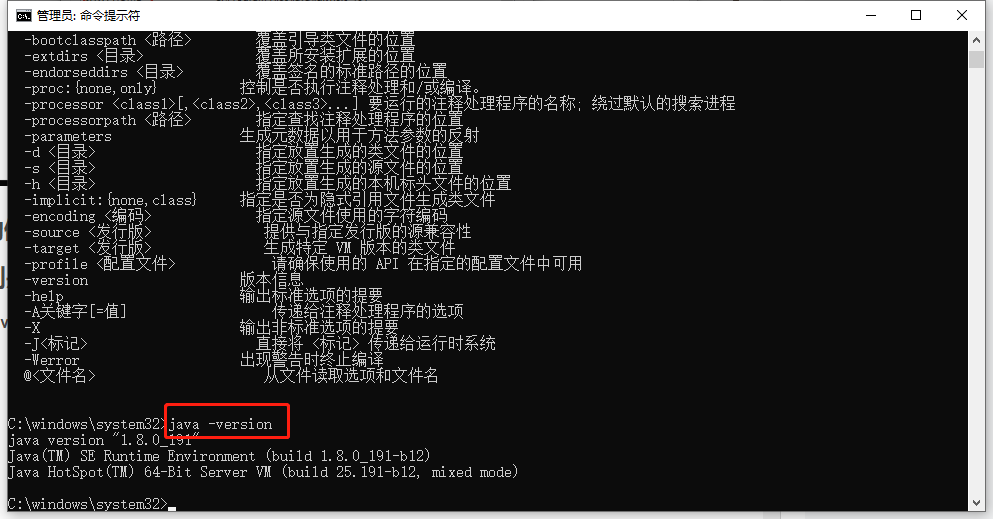This screenshot has width=993, height=519.
Task: Click the scrollbar down arrow
Action: click(976, 503)
